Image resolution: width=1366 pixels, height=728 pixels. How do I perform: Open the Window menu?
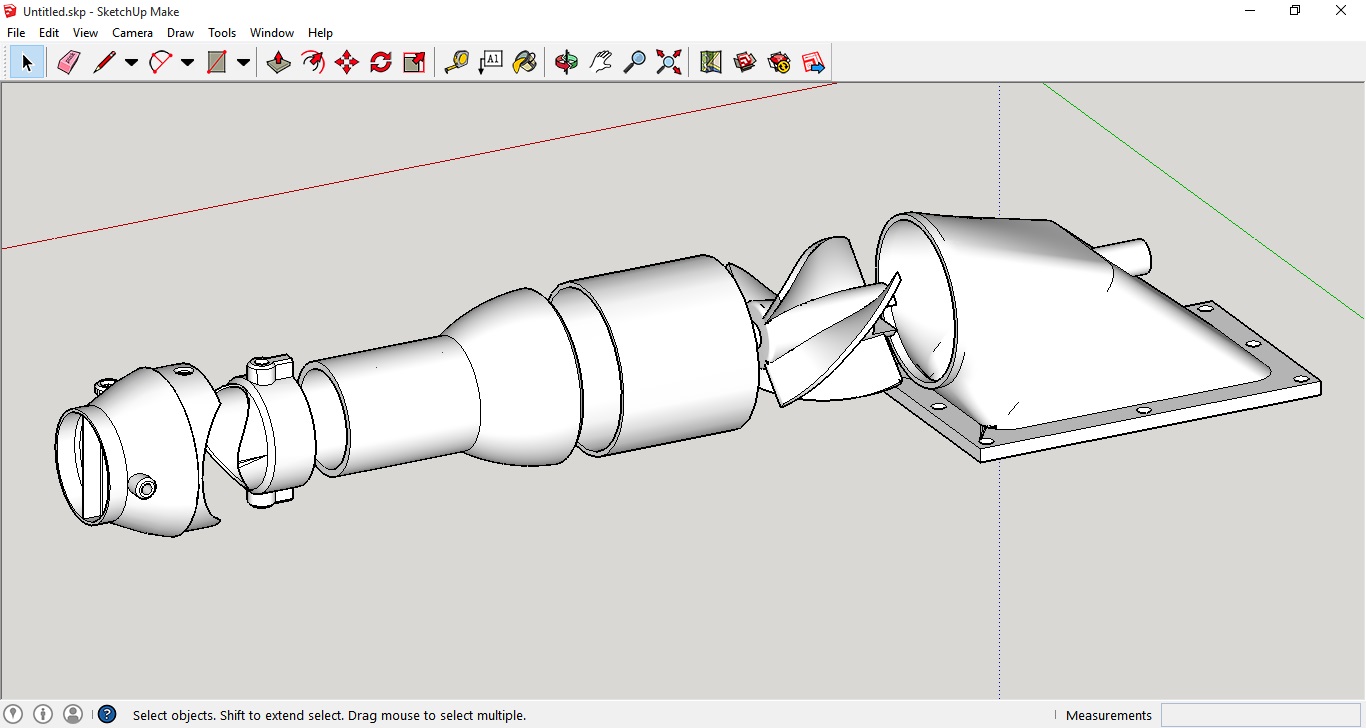[272, 33]
